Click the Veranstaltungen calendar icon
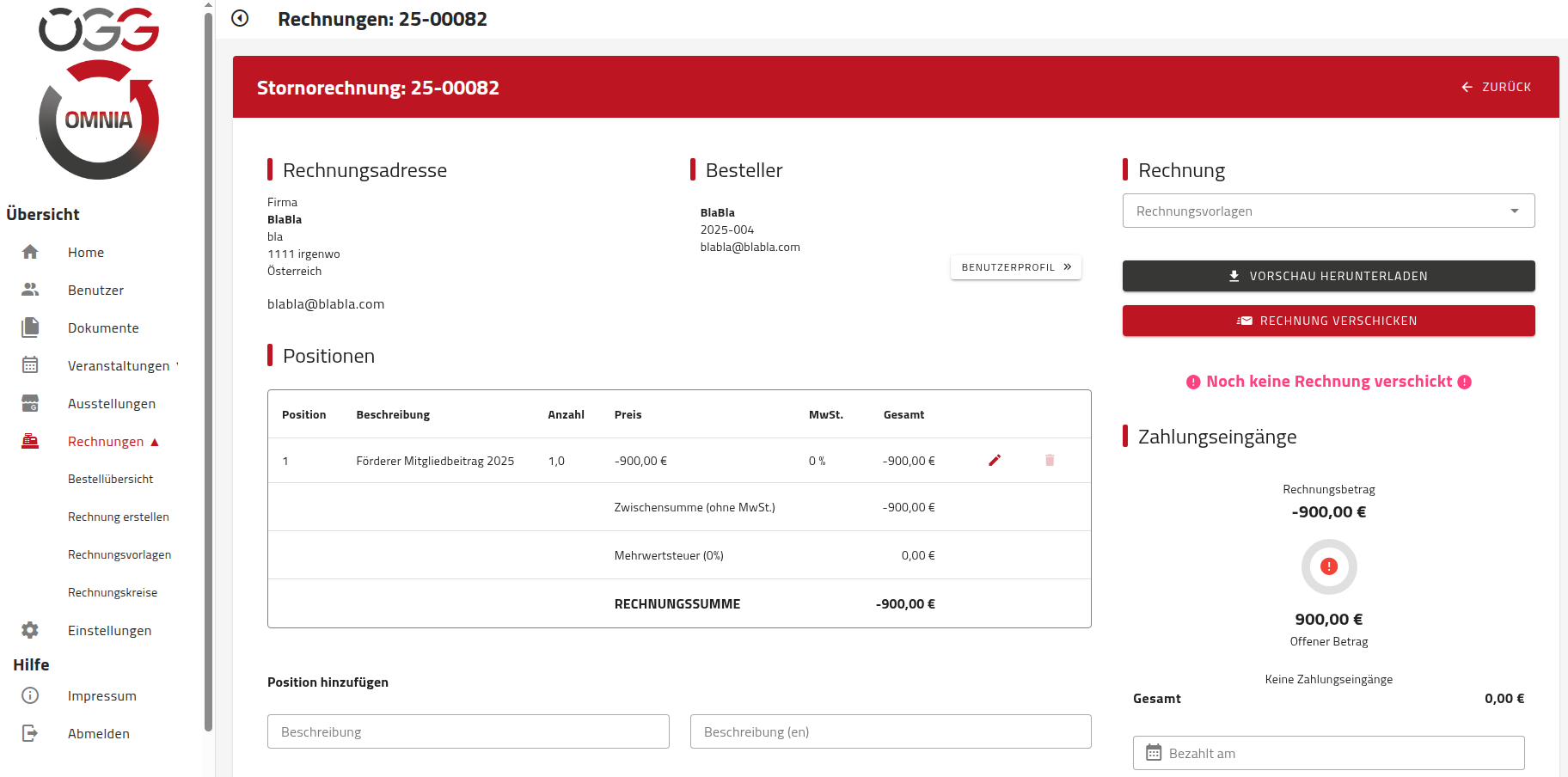Screen dimensions: 1568x777 pyautogui.click(x=30, y=365)
